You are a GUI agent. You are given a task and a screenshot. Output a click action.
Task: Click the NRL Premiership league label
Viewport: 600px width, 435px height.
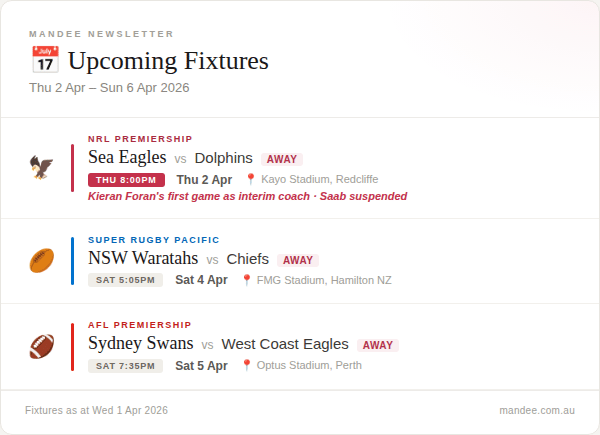point(140,139)
